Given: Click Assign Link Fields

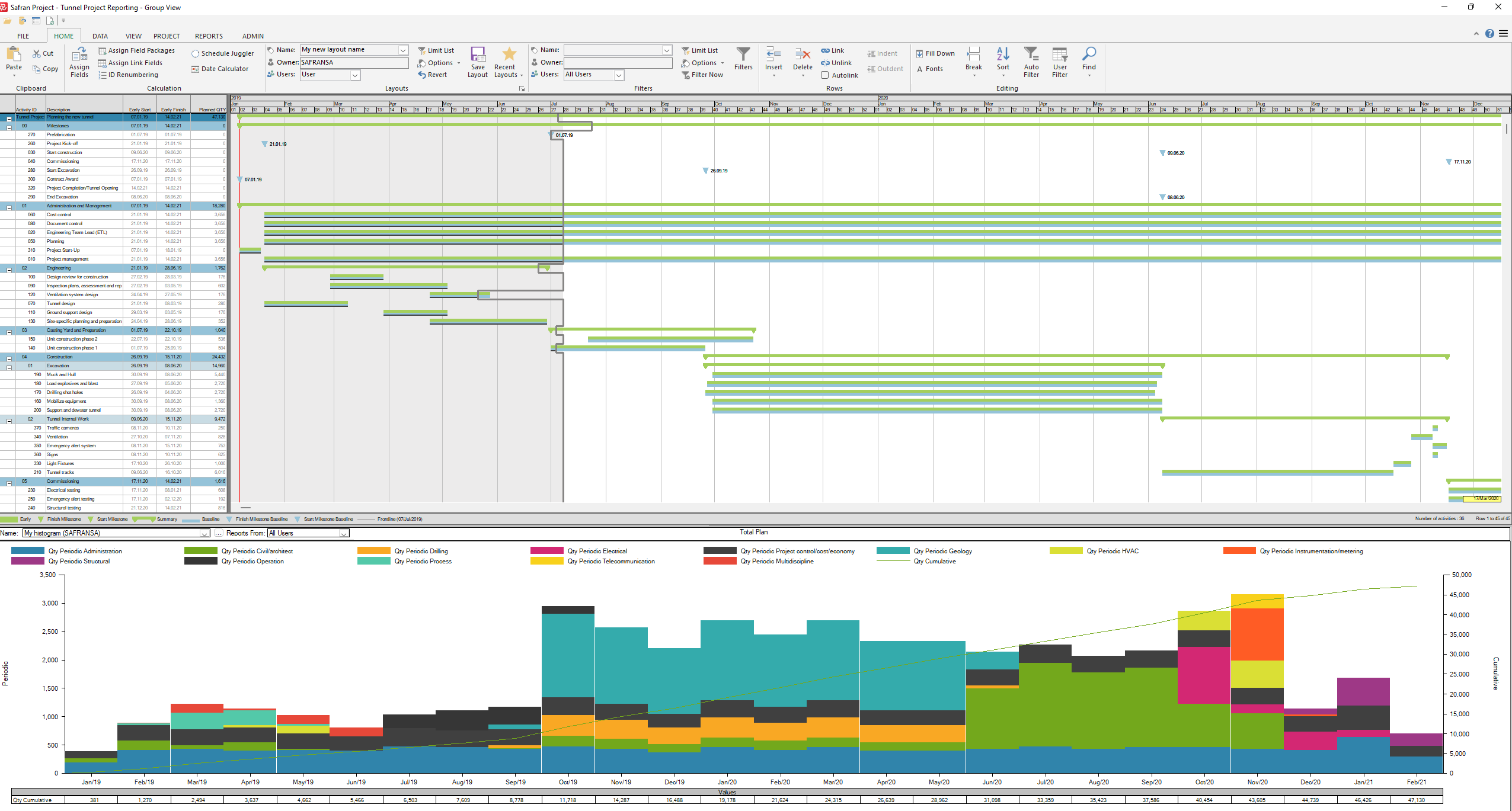Looking at the screenshot, I should [x=130, y=63].
